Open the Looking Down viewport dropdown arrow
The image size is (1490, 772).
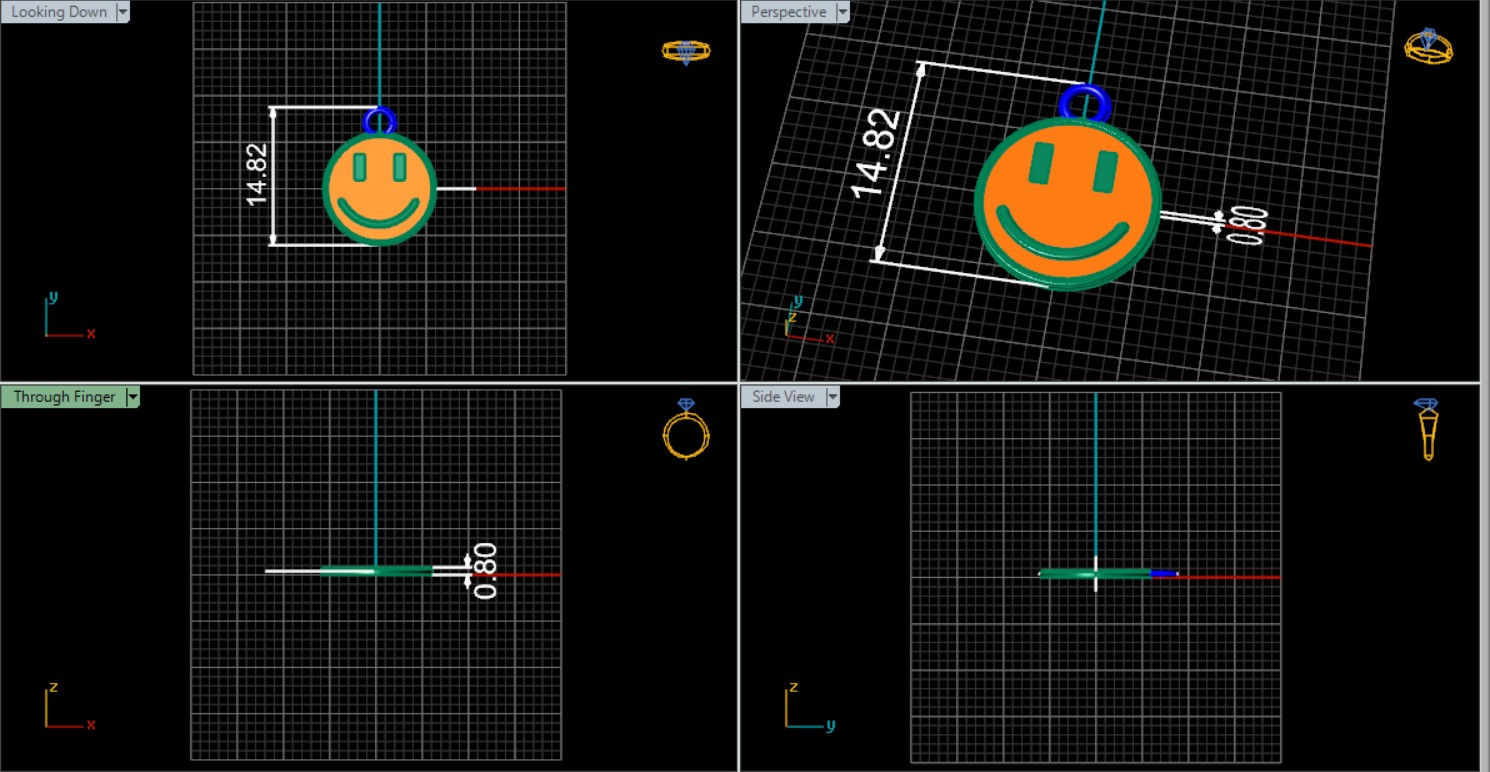pos(123,12)
